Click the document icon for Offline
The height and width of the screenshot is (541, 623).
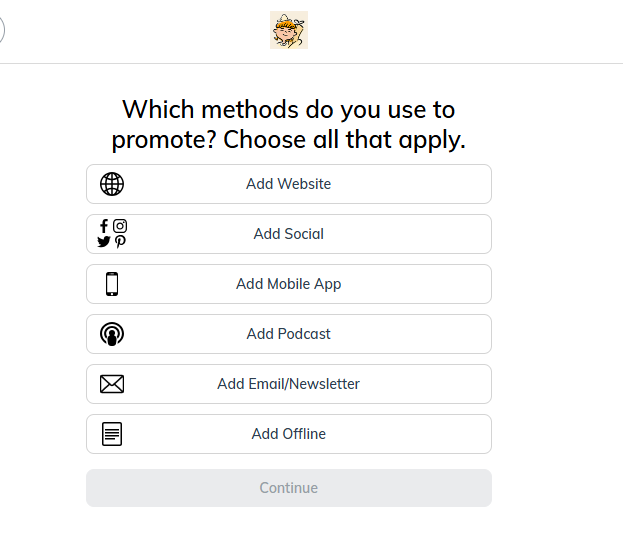112,434
